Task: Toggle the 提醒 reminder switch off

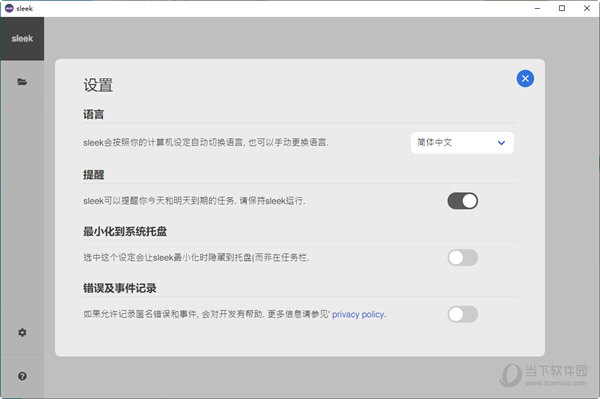Action: pyautogui.click(x=463, y=201)
